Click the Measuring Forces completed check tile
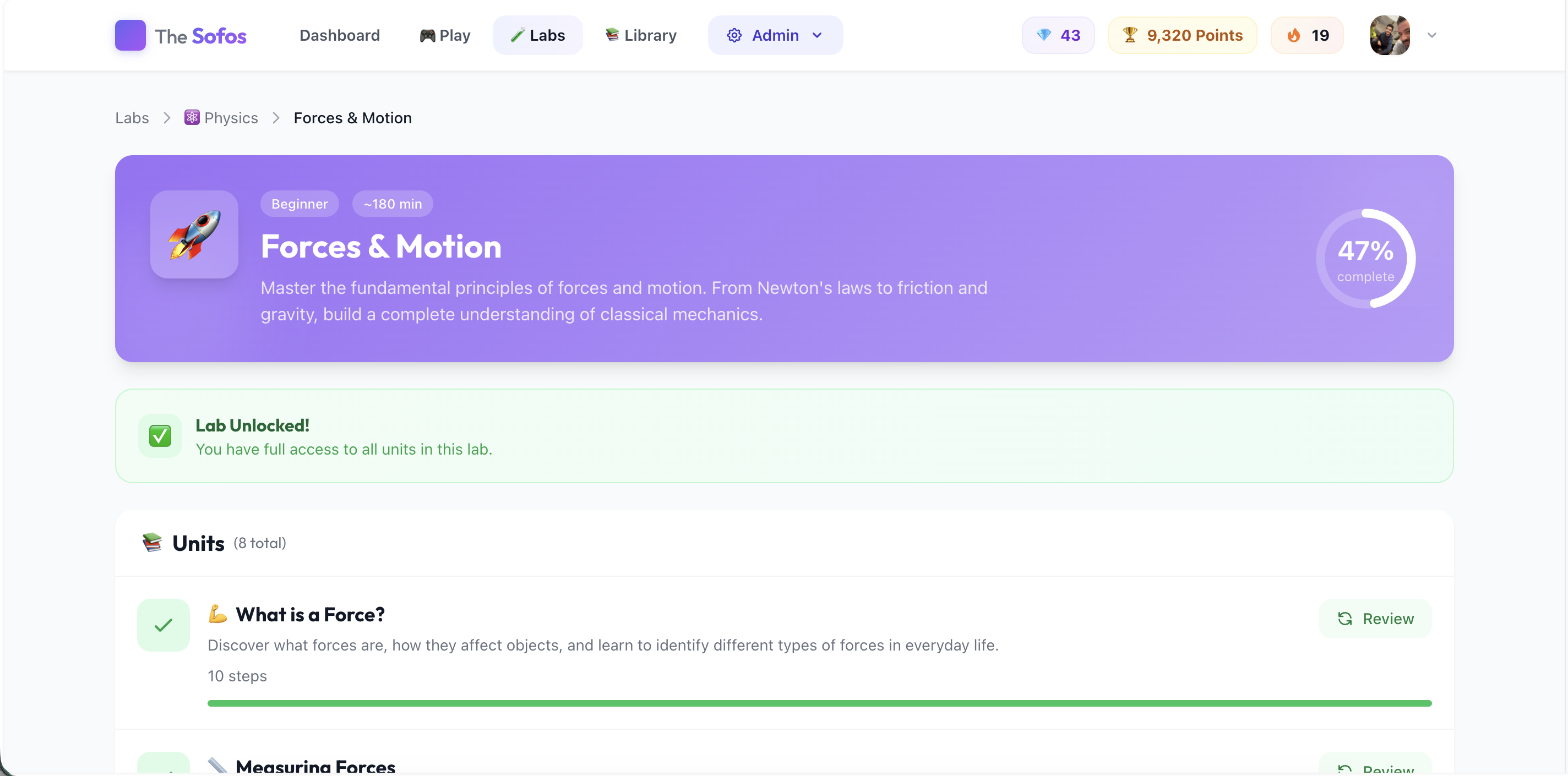This screenshot has height=776, width=1568. [x=163, y=764]
